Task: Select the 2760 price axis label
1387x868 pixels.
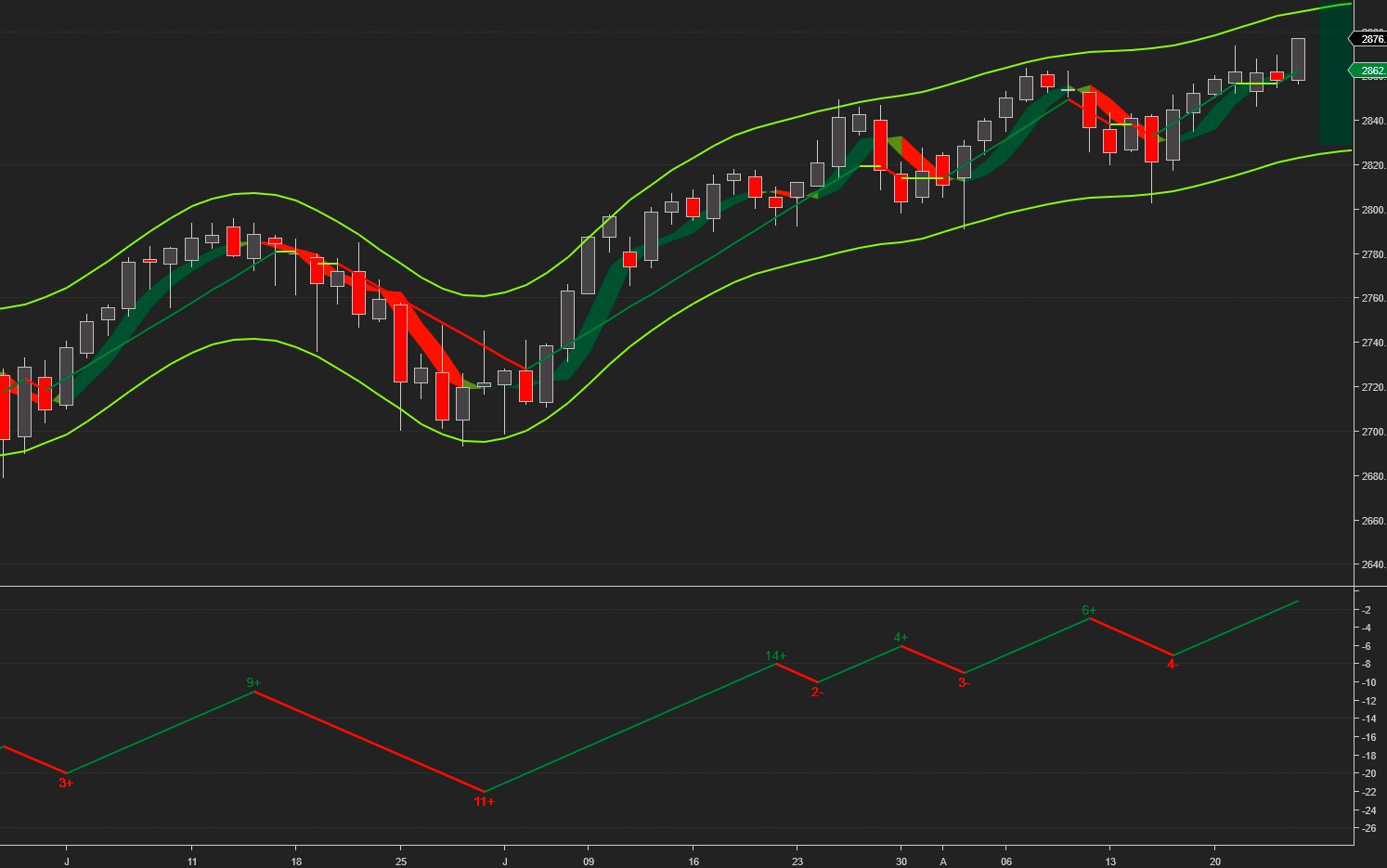Action: click(x=1373, y=299)
